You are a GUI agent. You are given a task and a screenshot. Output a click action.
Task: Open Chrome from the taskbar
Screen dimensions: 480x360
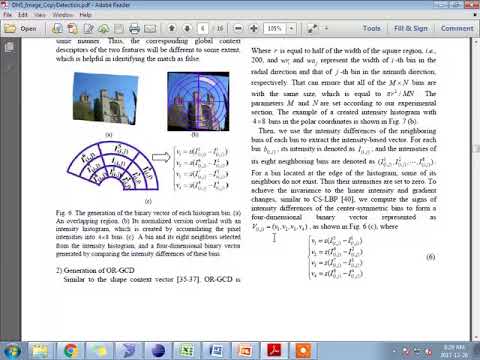click(x=71, y=350)
